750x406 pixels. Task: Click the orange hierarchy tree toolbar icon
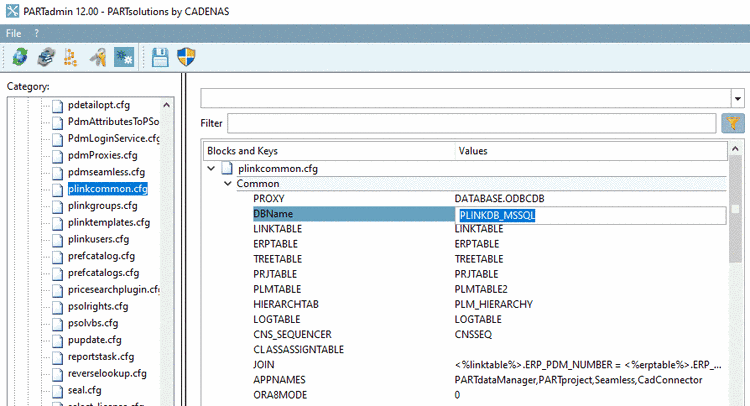point(71,57)
